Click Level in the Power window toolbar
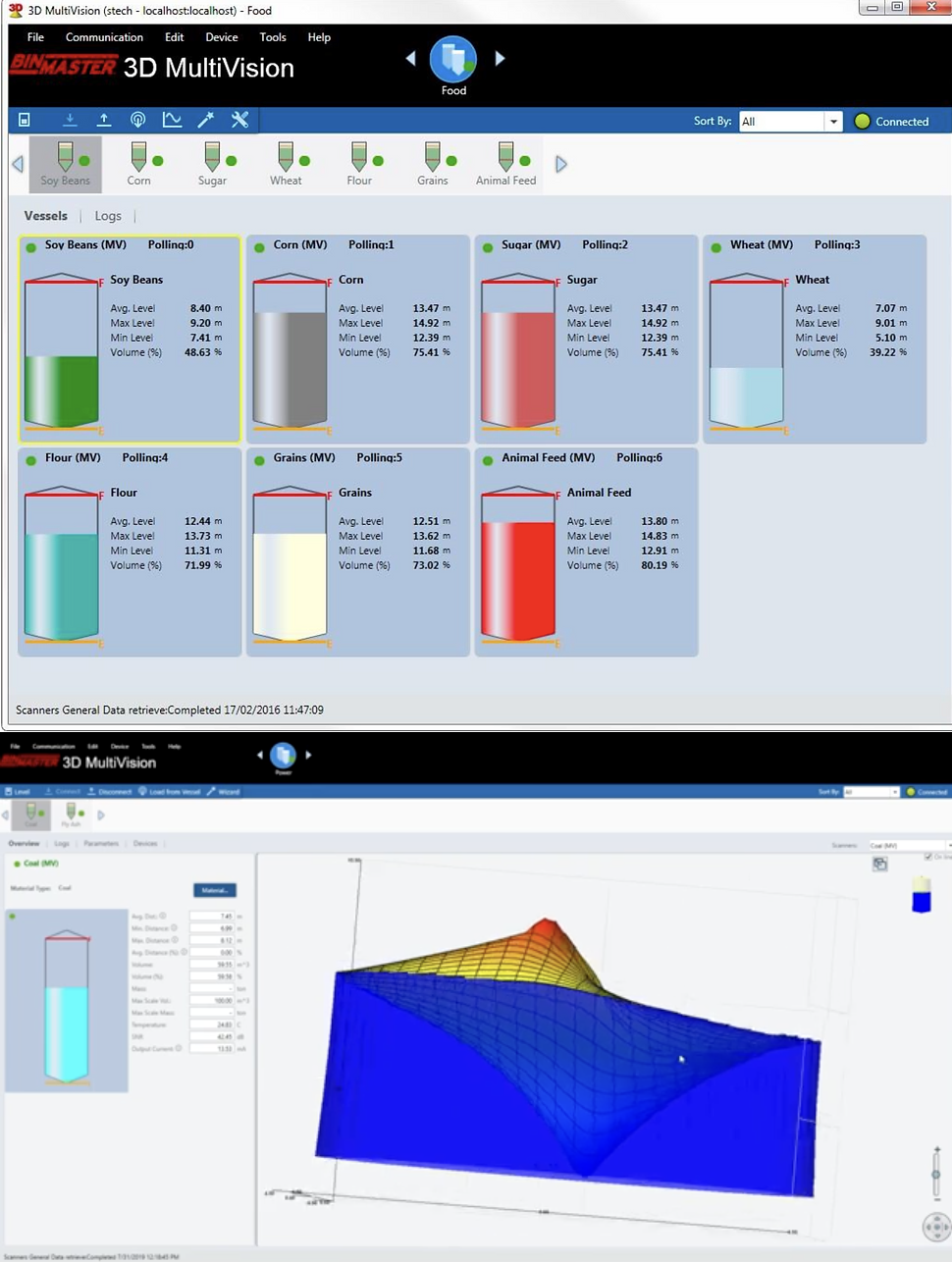This screenshot has height=1262, width=952. (18, 792)
